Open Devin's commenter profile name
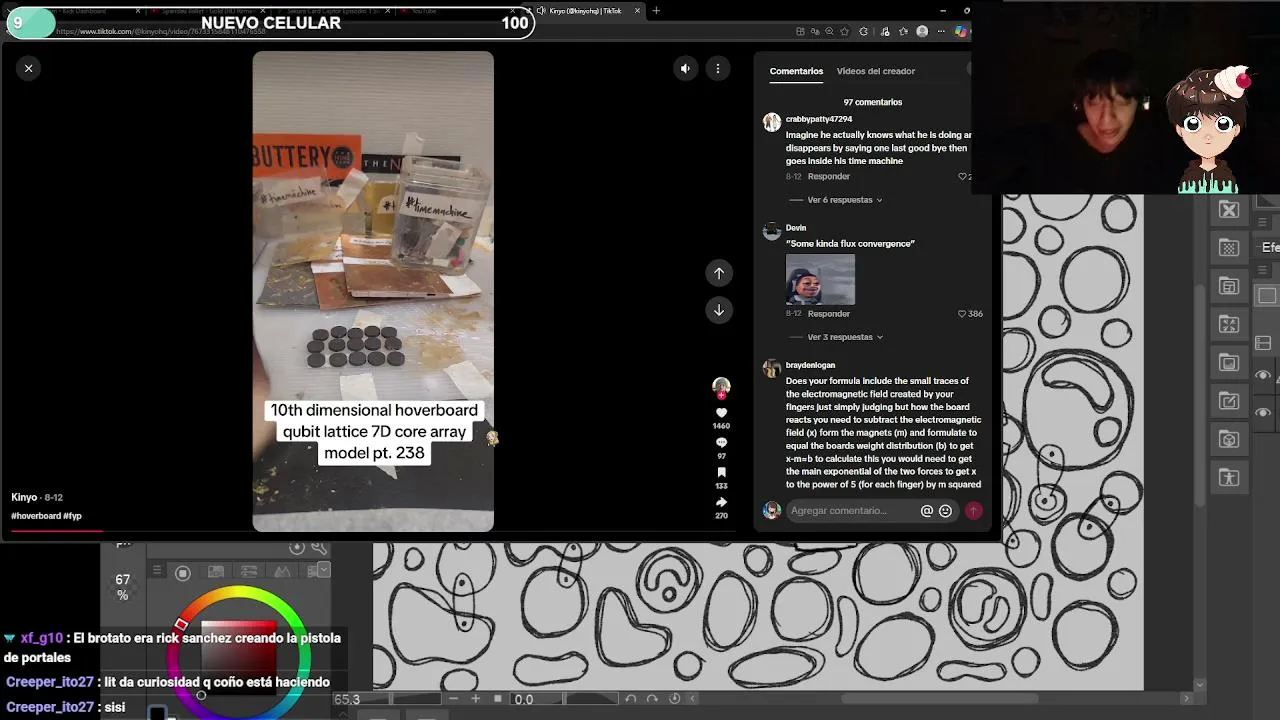 (x=796, y=228)
